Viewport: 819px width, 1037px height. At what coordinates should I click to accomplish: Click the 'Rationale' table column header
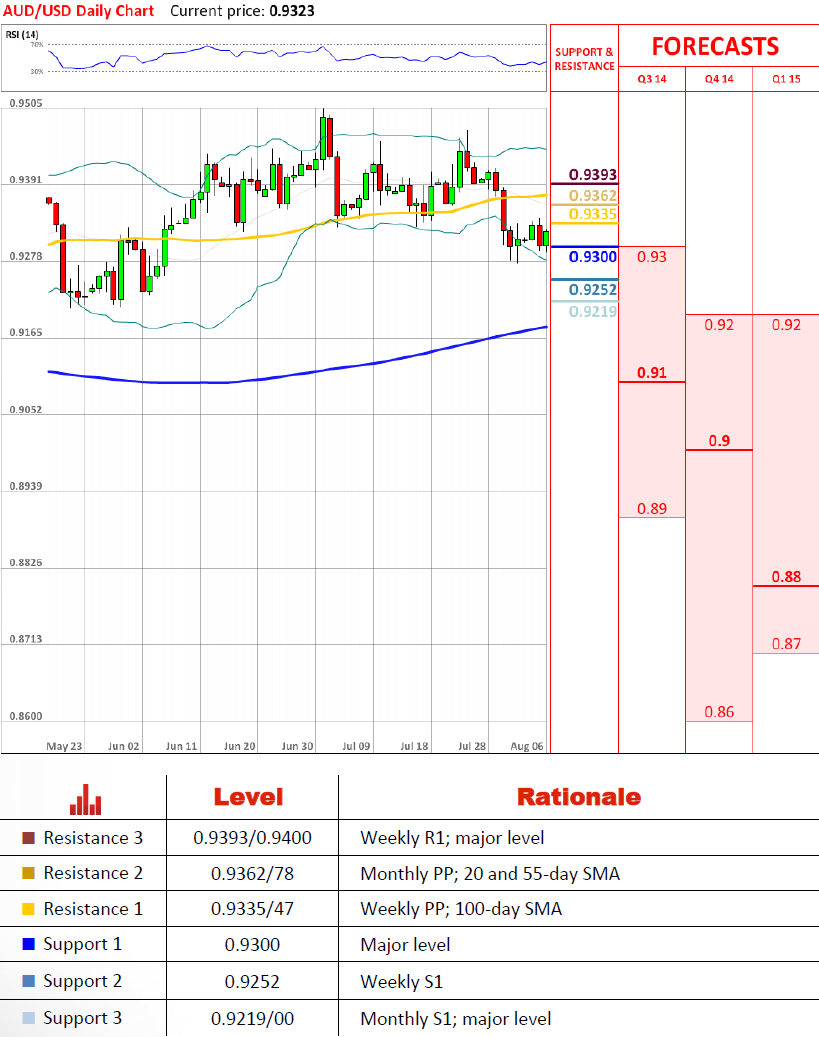579,797
